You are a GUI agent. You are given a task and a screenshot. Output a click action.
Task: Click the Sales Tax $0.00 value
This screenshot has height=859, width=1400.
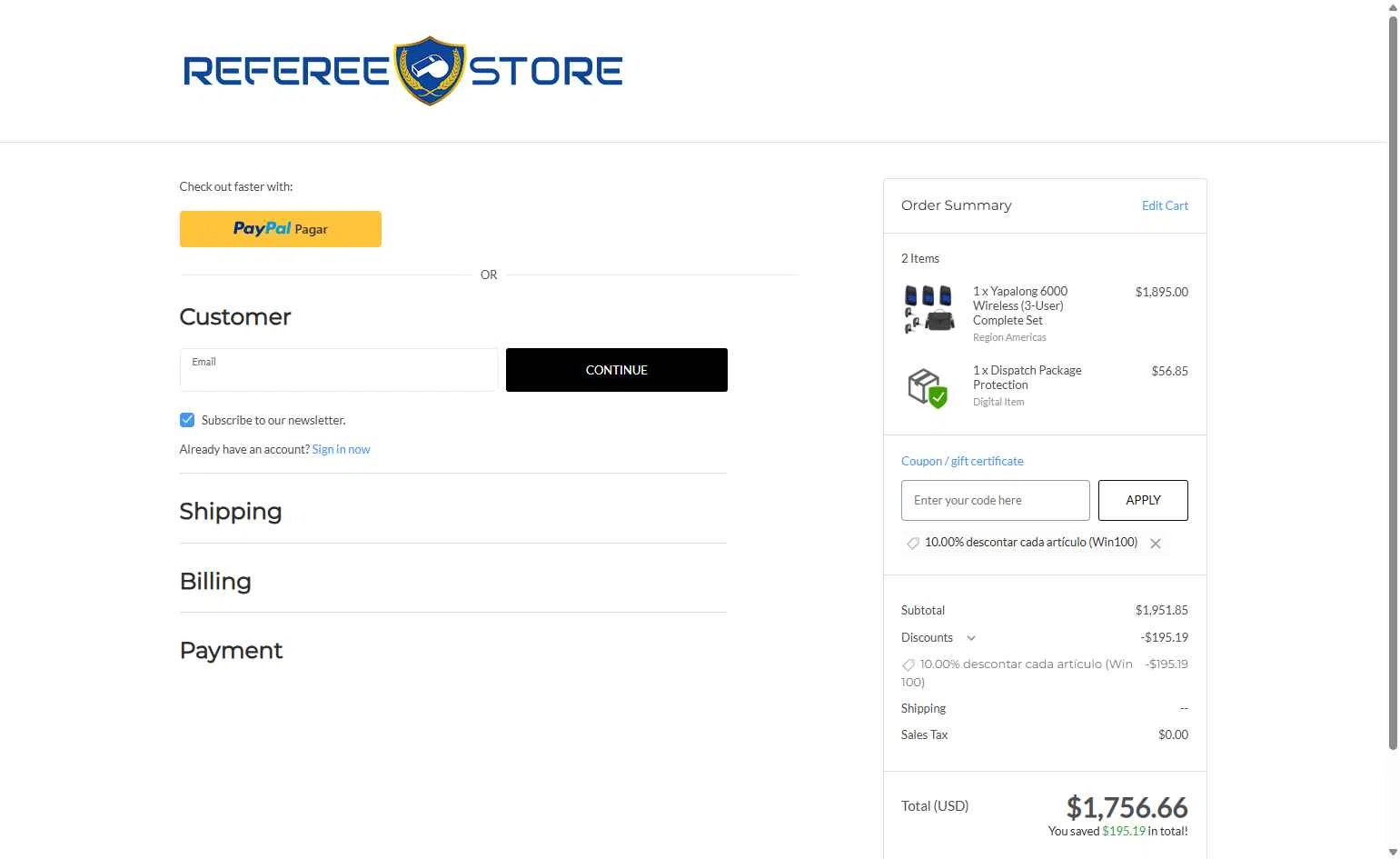point(1173,734)
